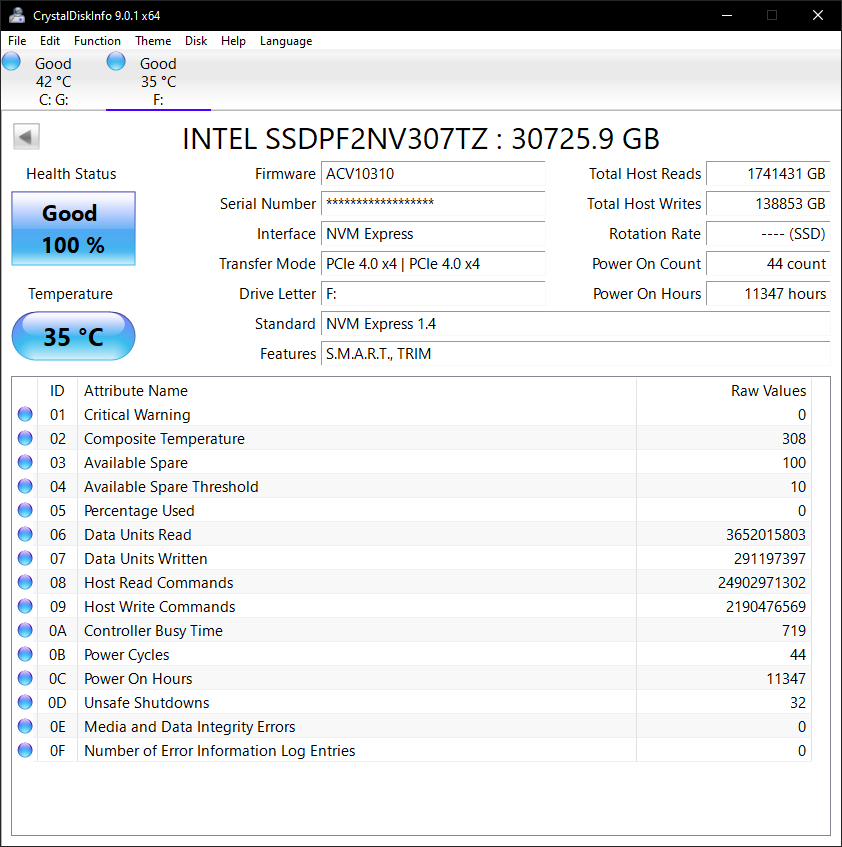Open the Edit menu
Screen dimensions: 842x847
(x=50, y=41)
